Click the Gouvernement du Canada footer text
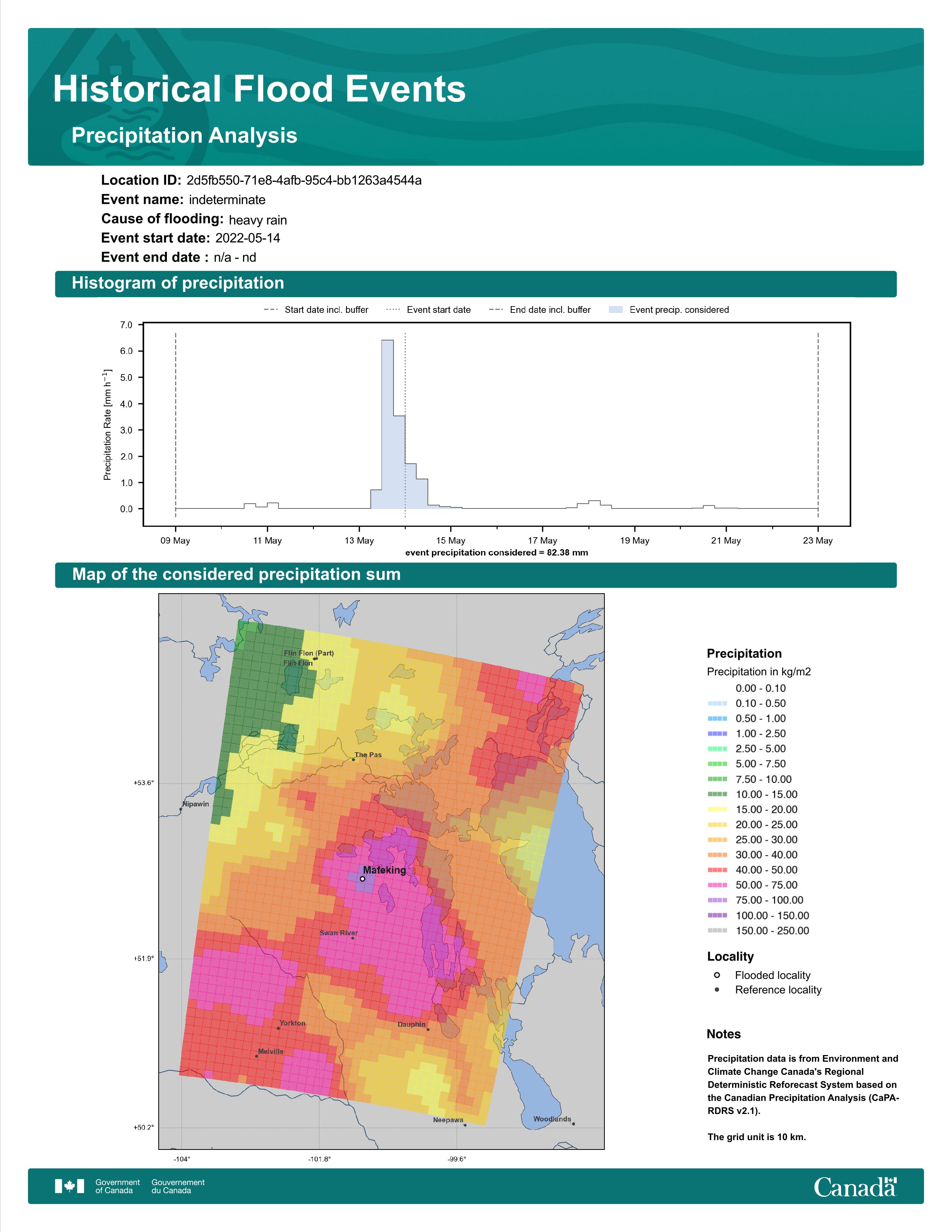The width and height of the screenshot is (952, 1232). click(178, 1186)
